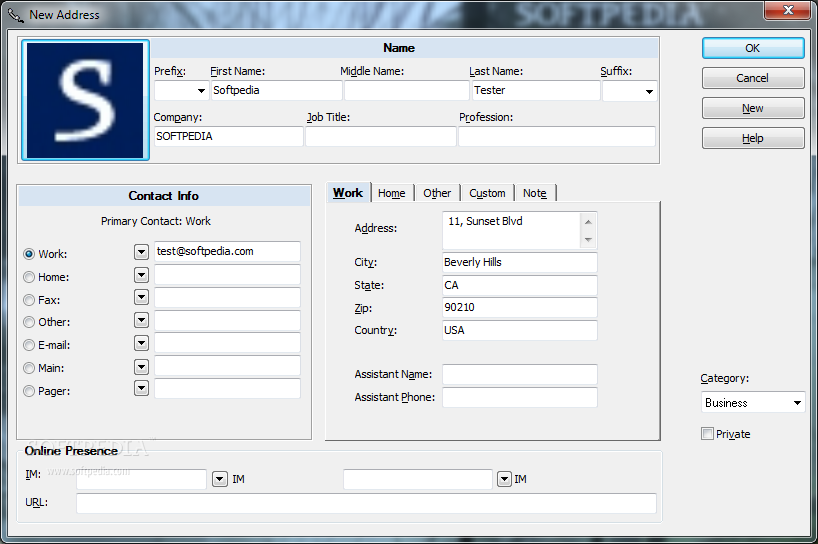The height and width of the screenshot is (544, 818).
Task: Click the contact photo thumbnail with letter S
Action: point(86,100)
